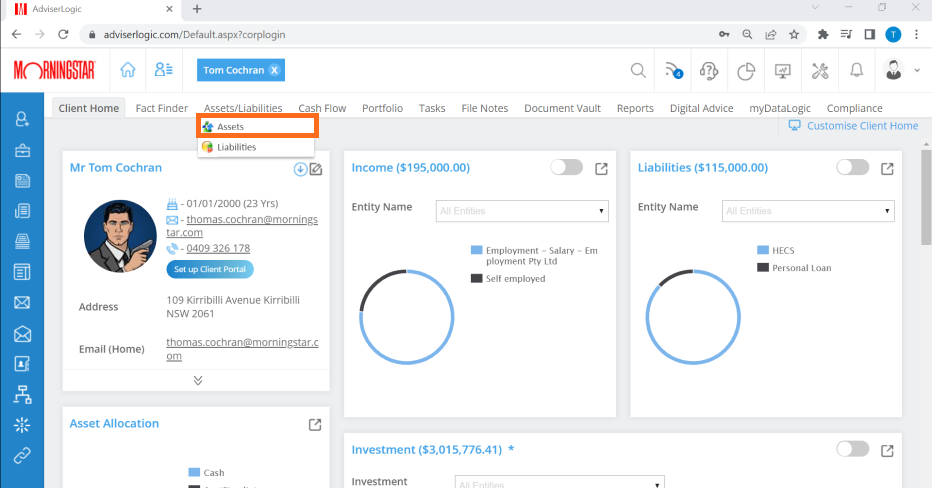Open the support headset icon
The height and width of the screenshot is (488, 932).
[x=709, y=71]
